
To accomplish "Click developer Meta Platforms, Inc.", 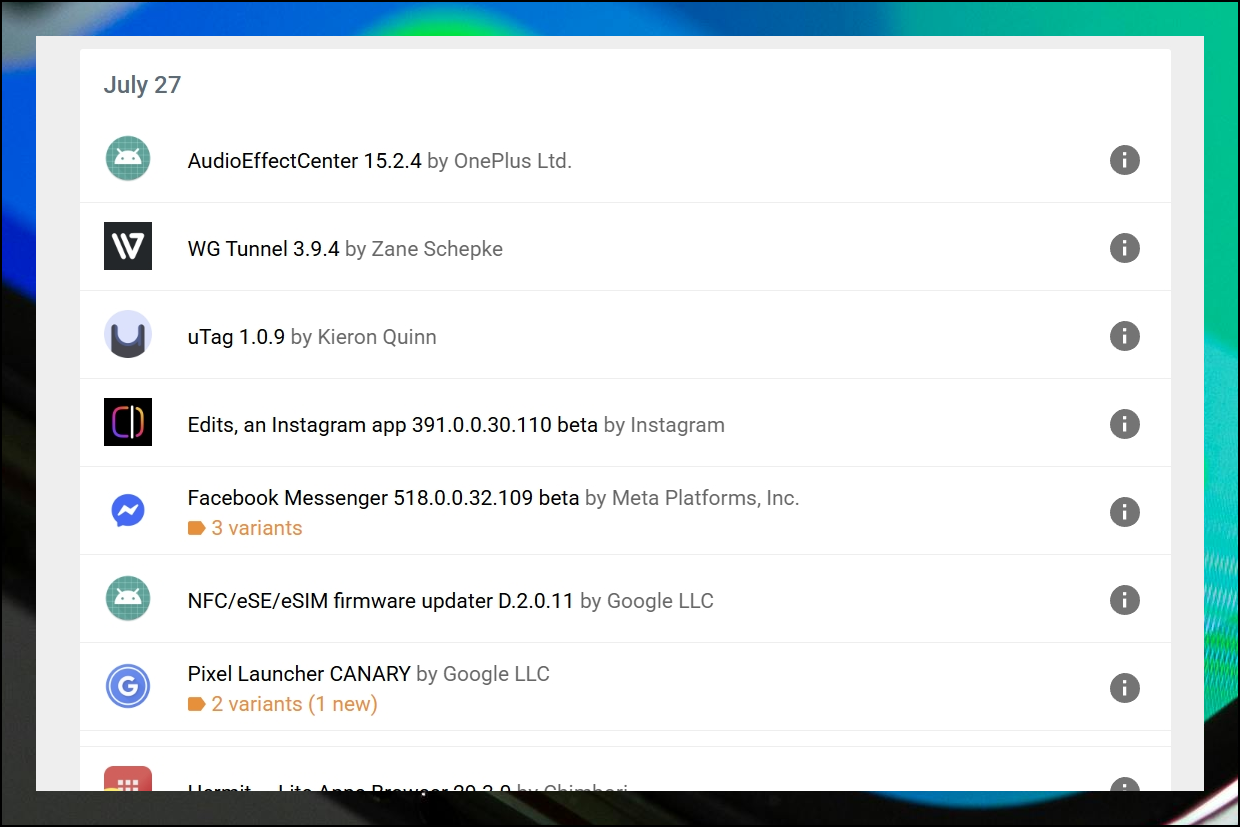I will (705, 498).
